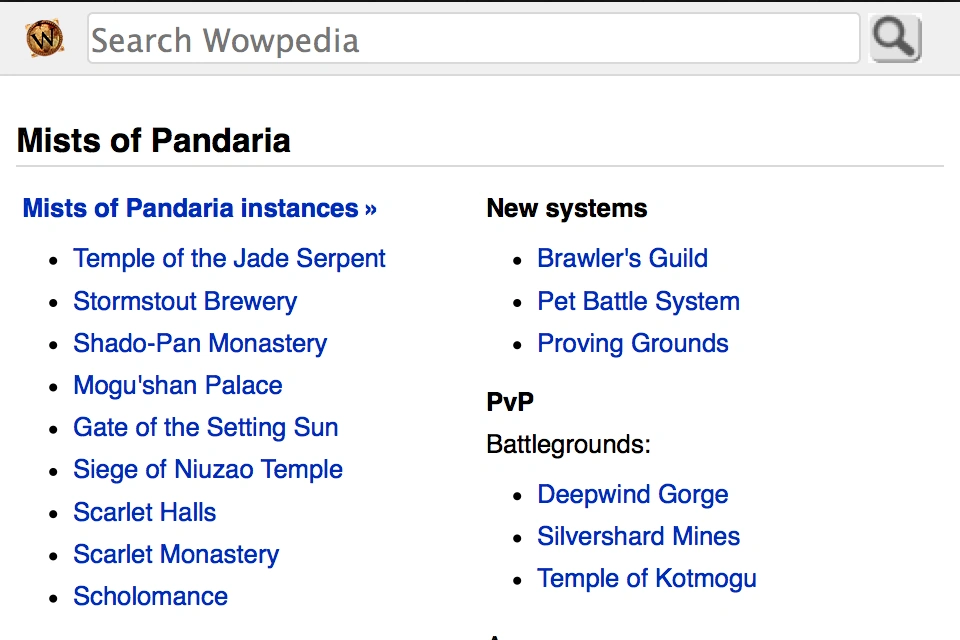Go to Silvershard Mines article

tap(638, 536)
